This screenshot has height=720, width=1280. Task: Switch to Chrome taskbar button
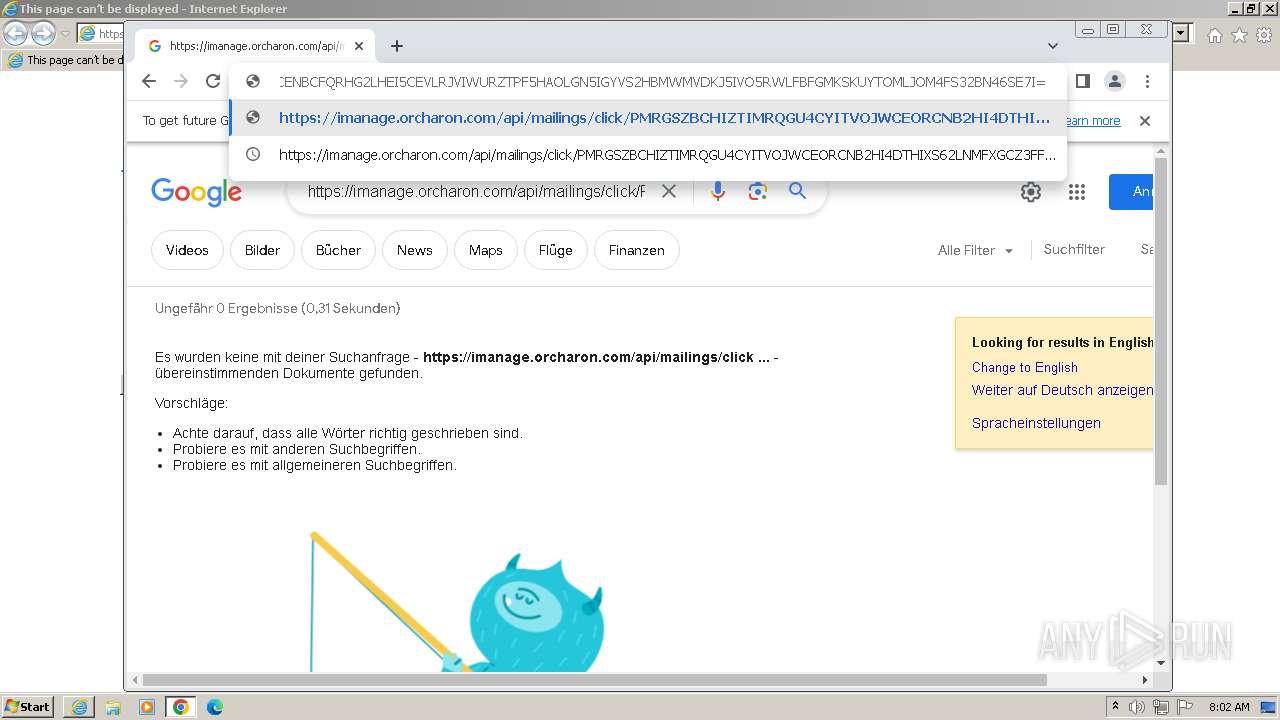(x=181, y=707)
